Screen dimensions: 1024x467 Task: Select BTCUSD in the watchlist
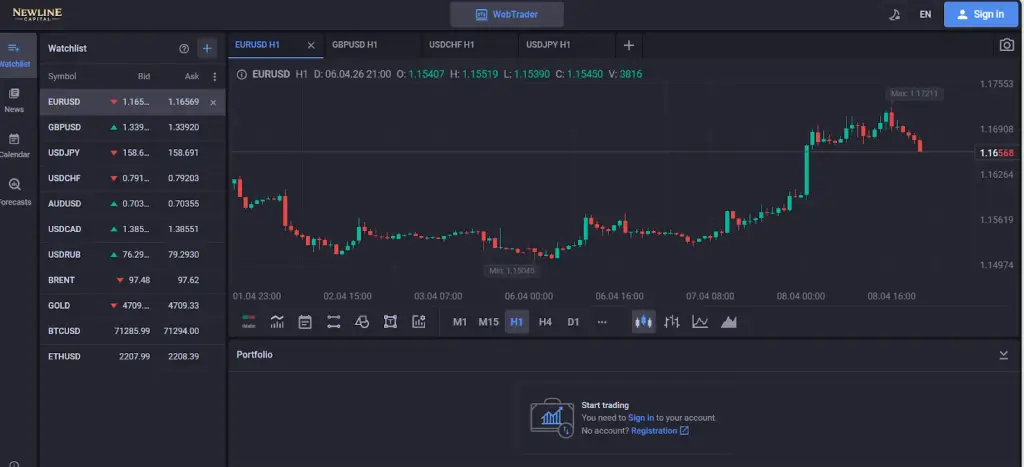click(x=133, y=331)
